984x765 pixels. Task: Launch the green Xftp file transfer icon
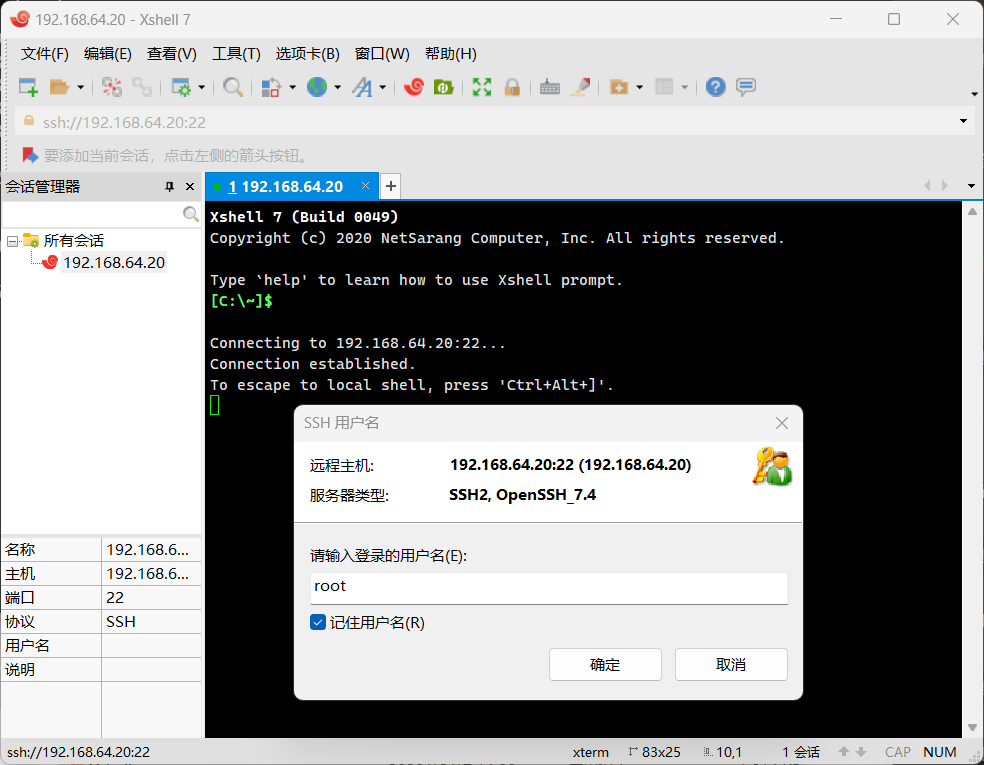[x=444, y=87]
